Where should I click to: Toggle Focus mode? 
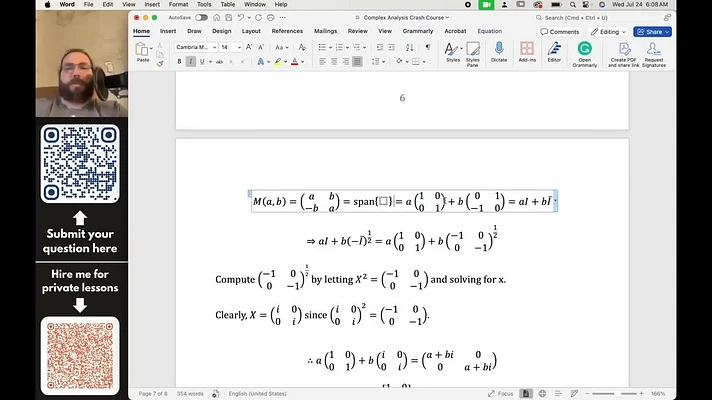[x=500, y=394]
